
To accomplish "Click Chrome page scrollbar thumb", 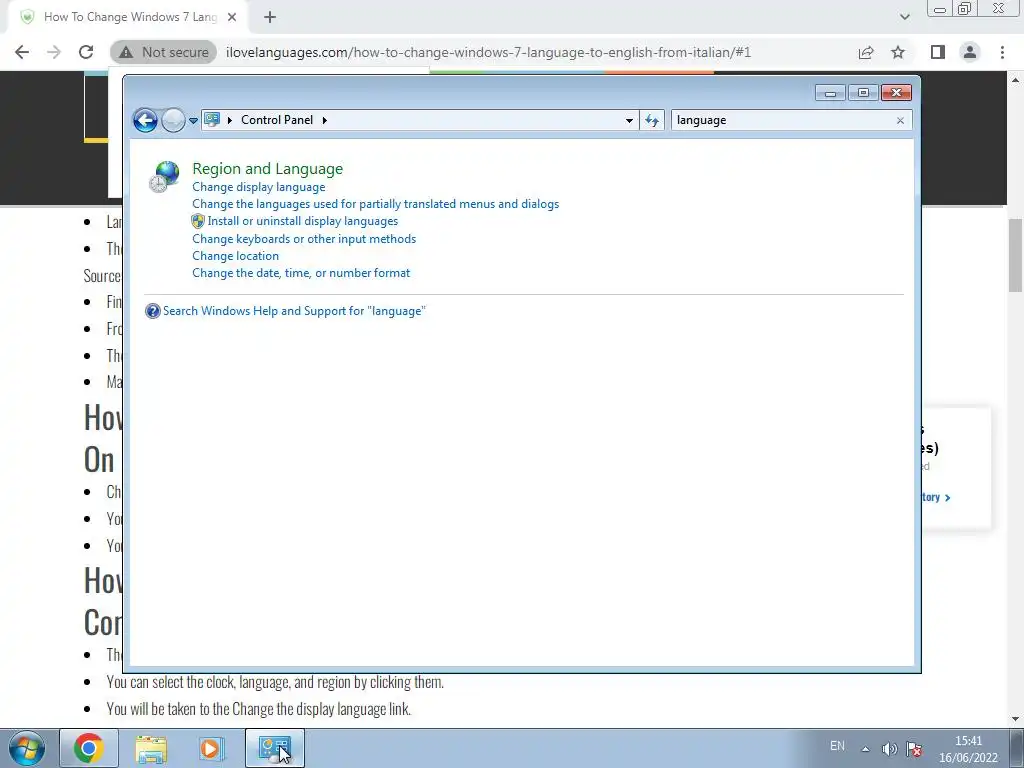I will click(x=1016, y=255).
